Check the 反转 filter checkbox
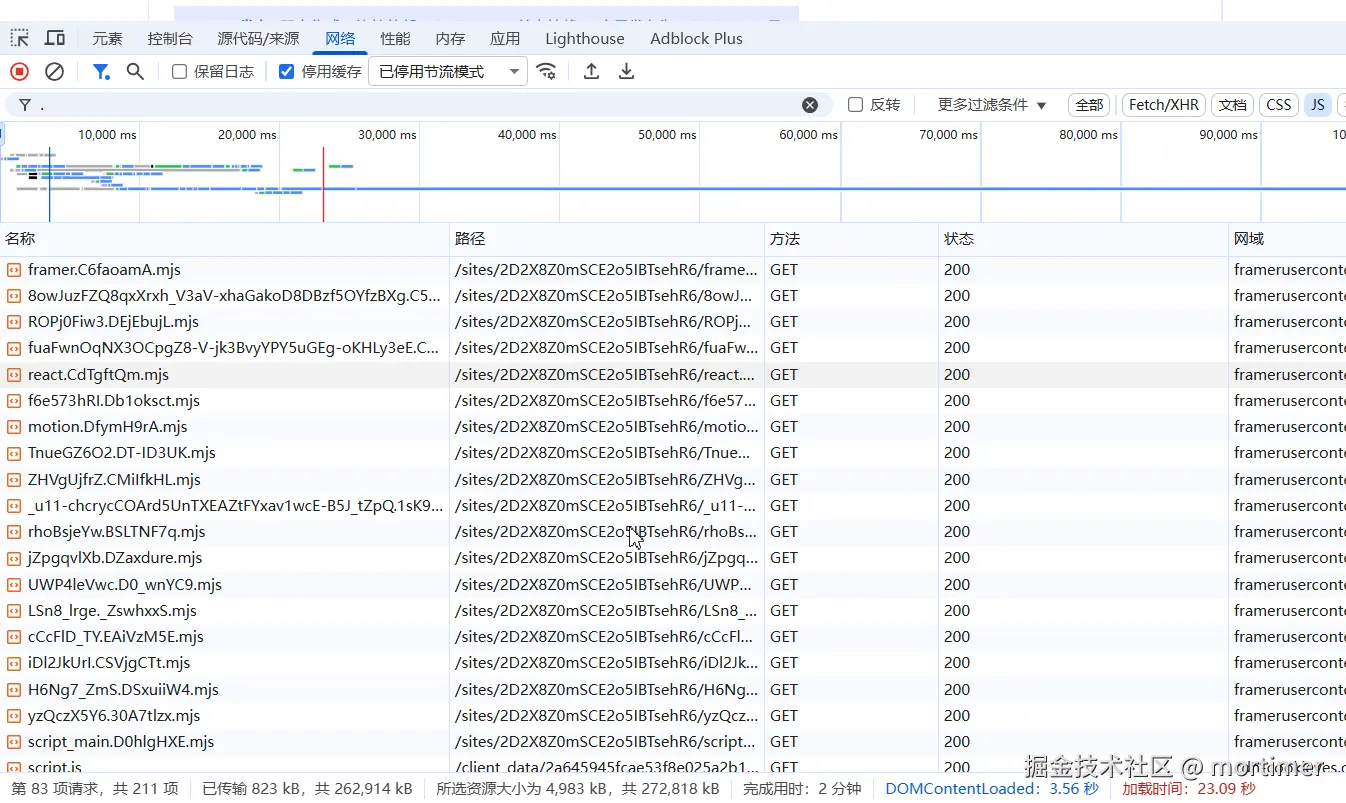1346x803 pixels. pos(855,105)
